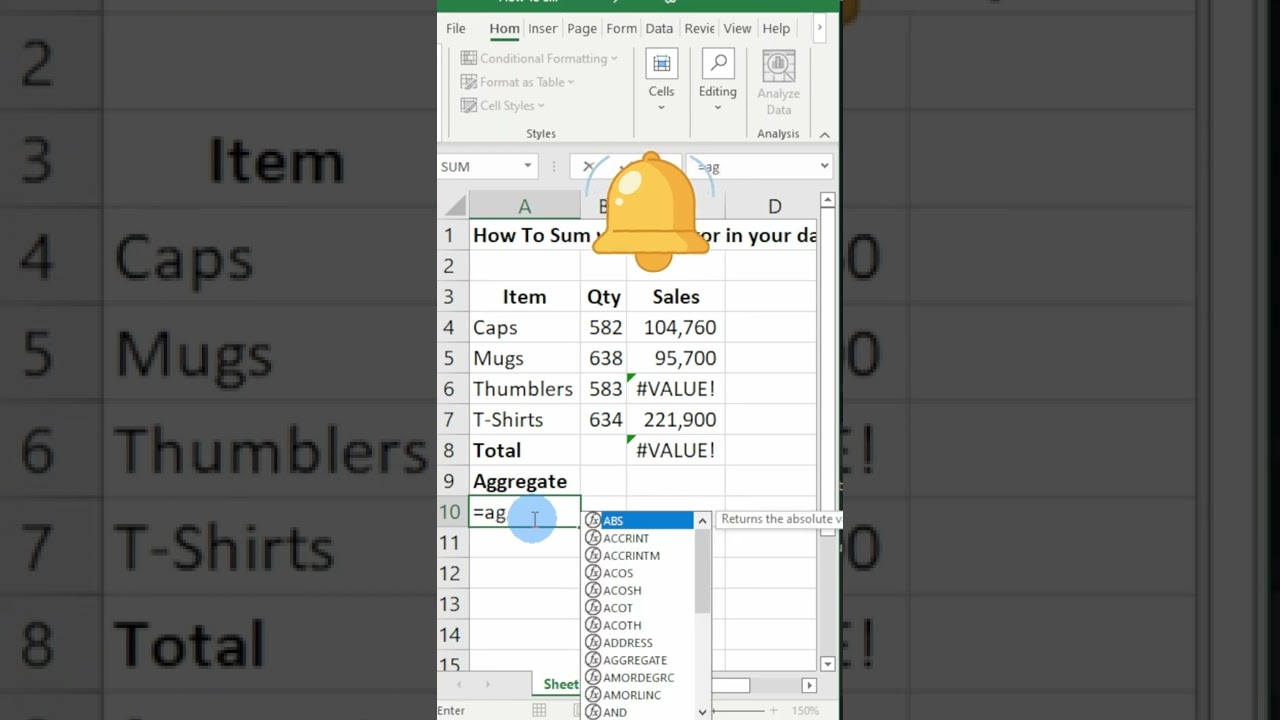This screenshot has width=1280, height=720.
Task: Click the arrow showing more ribbon tabs
Action: (x=819, y=28)
